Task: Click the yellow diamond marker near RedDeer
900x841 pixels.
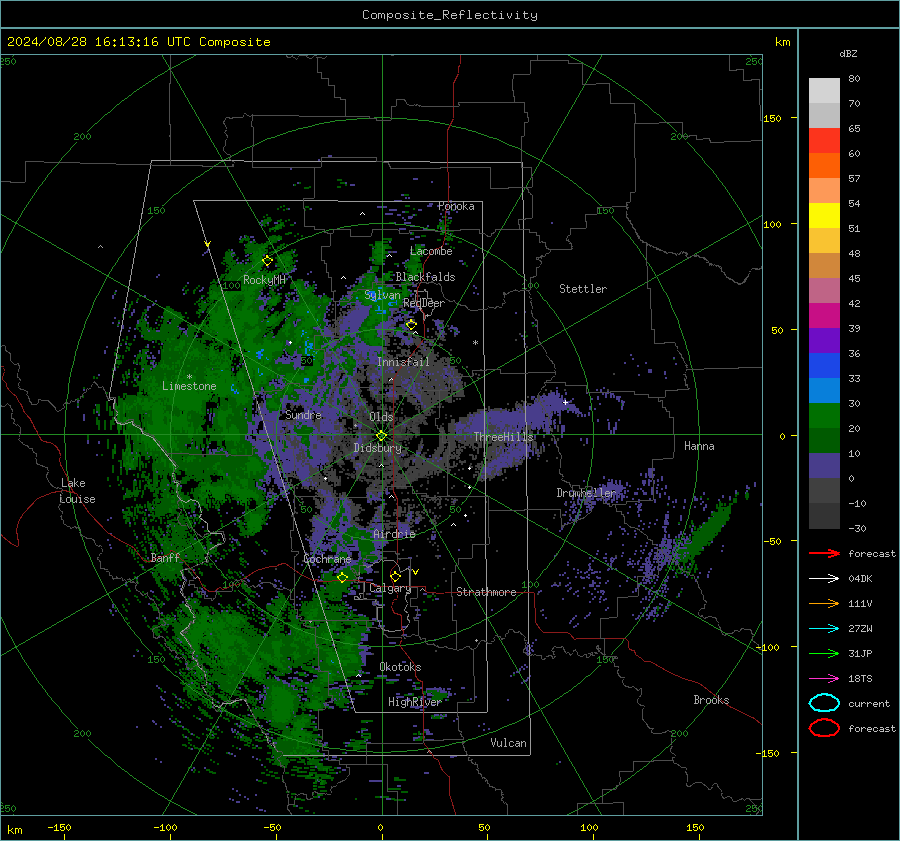Action: (x=411, y=325)
